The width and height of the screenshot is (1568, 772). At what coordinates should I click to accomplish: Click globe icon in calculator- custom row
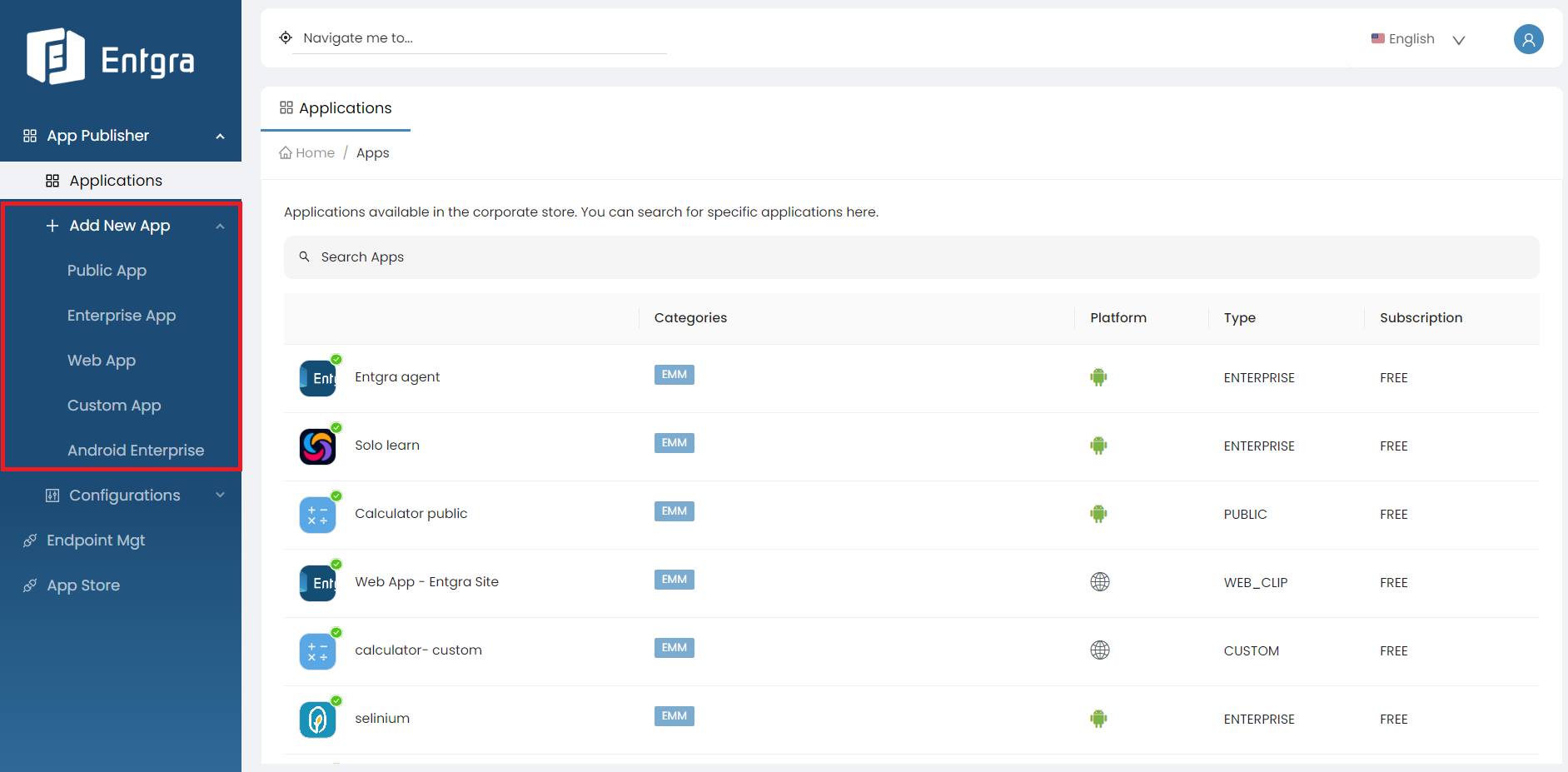pyautogui.click(x=1100, y=650)
